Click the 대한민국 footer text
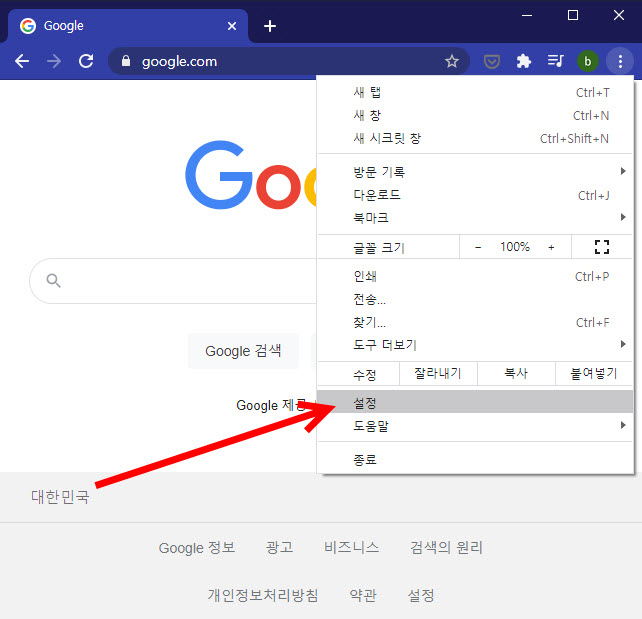642x619 pixels. (x=60, y=497)
